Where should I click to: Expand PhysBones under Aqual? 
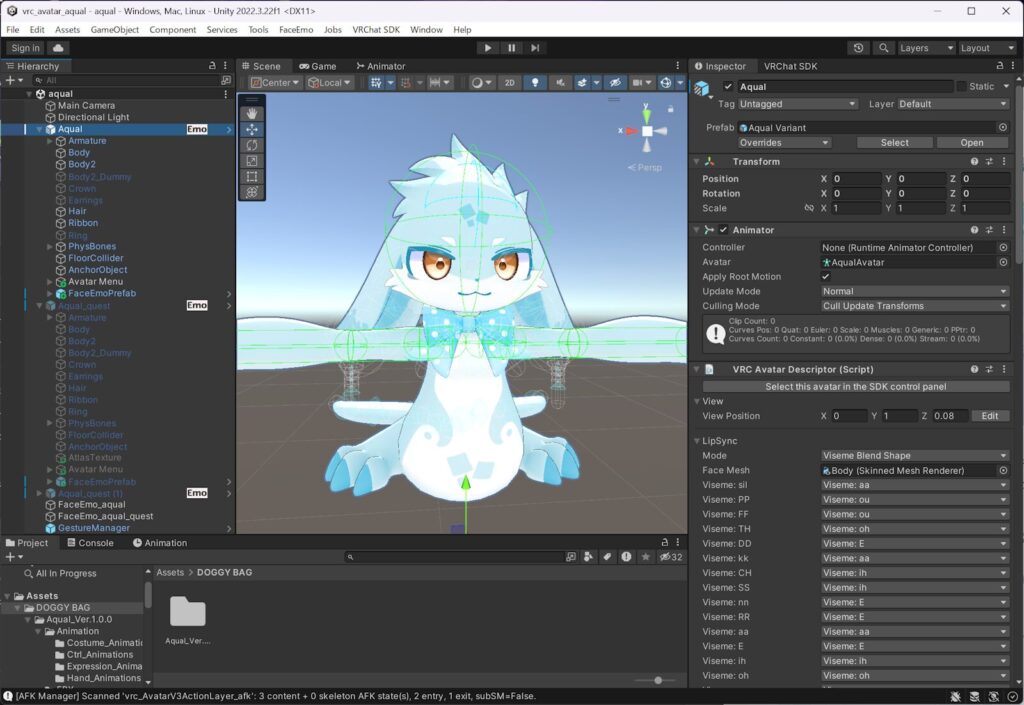(x=50, y=247)
